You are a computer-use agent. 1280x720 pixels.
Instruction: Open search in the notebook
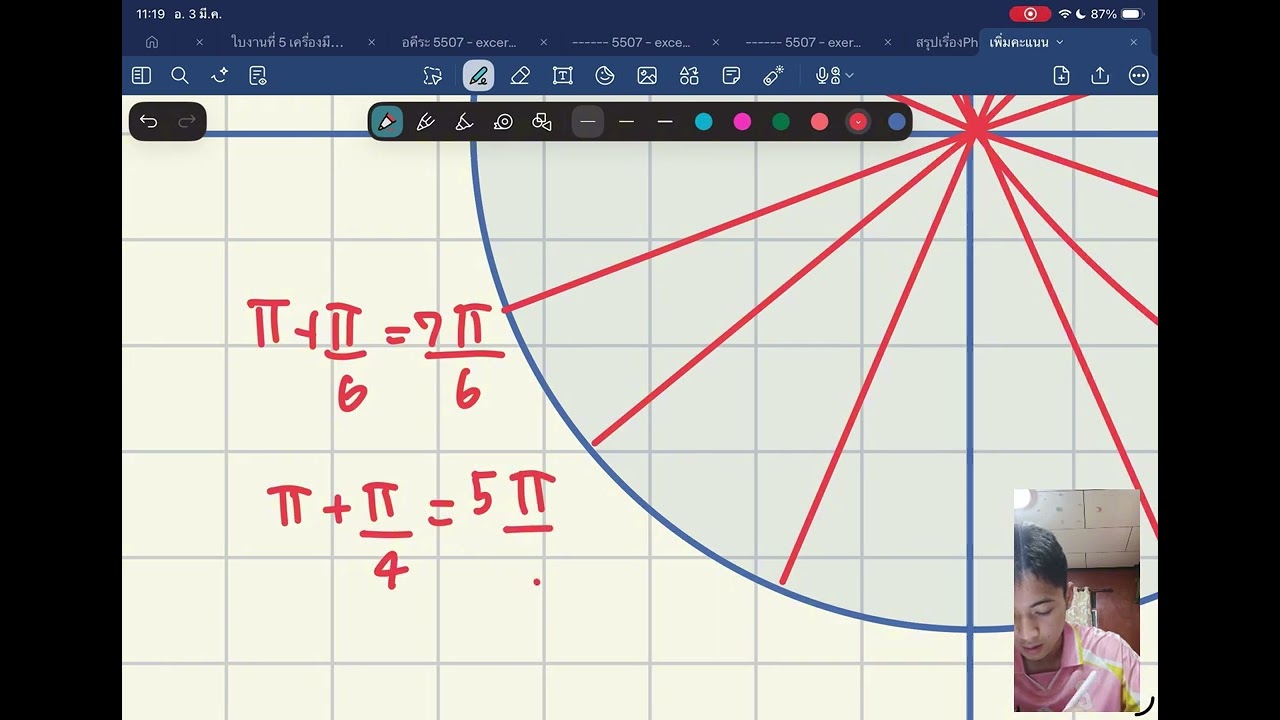(180, 76)
